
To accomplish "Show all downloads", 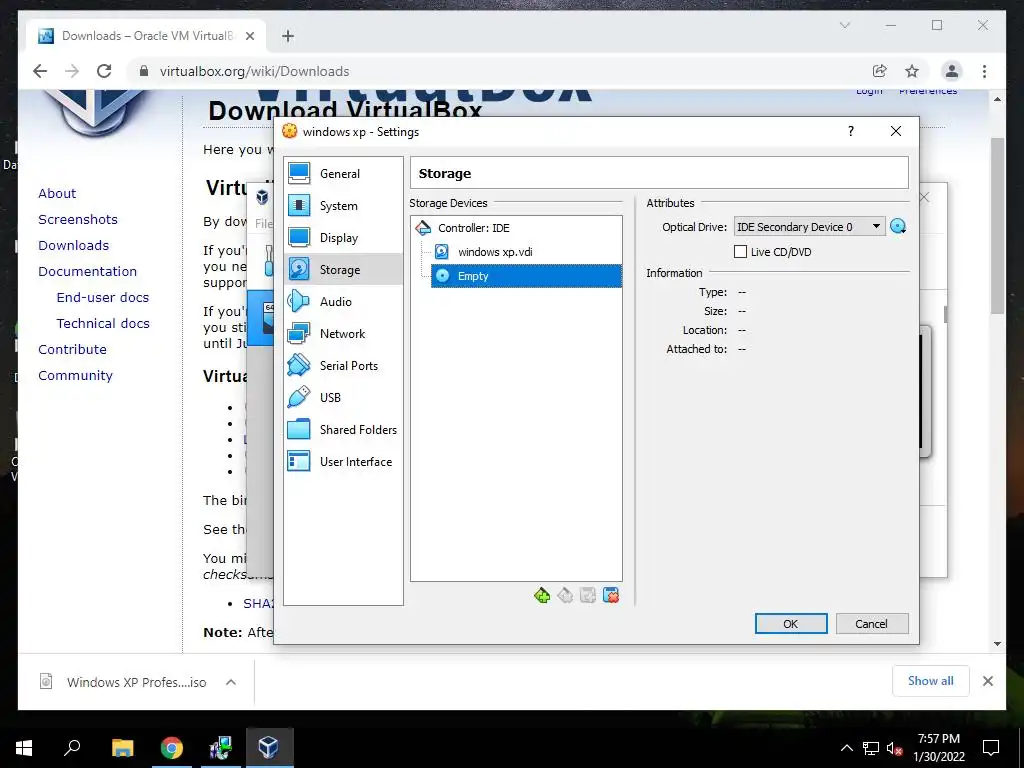I will click(x=931, y=681).
